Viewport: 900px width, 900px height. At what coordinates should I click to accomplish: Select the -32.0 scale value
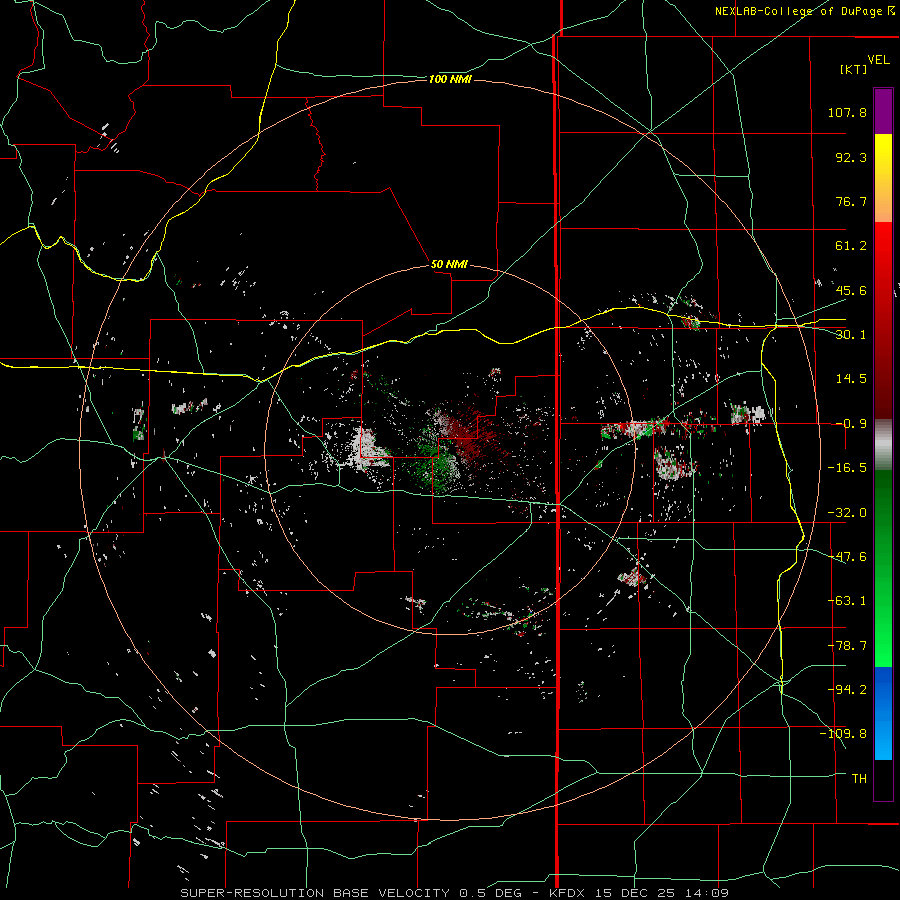click(x=847, y=513)
